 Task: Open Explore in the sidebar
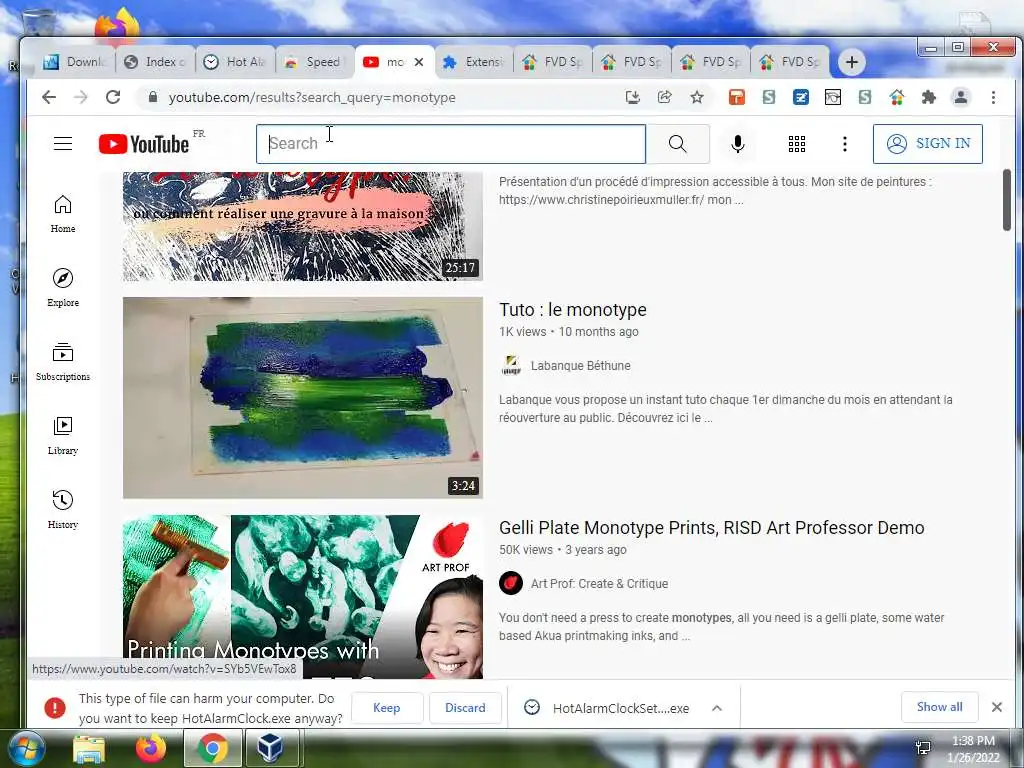(x=63, y=287)
